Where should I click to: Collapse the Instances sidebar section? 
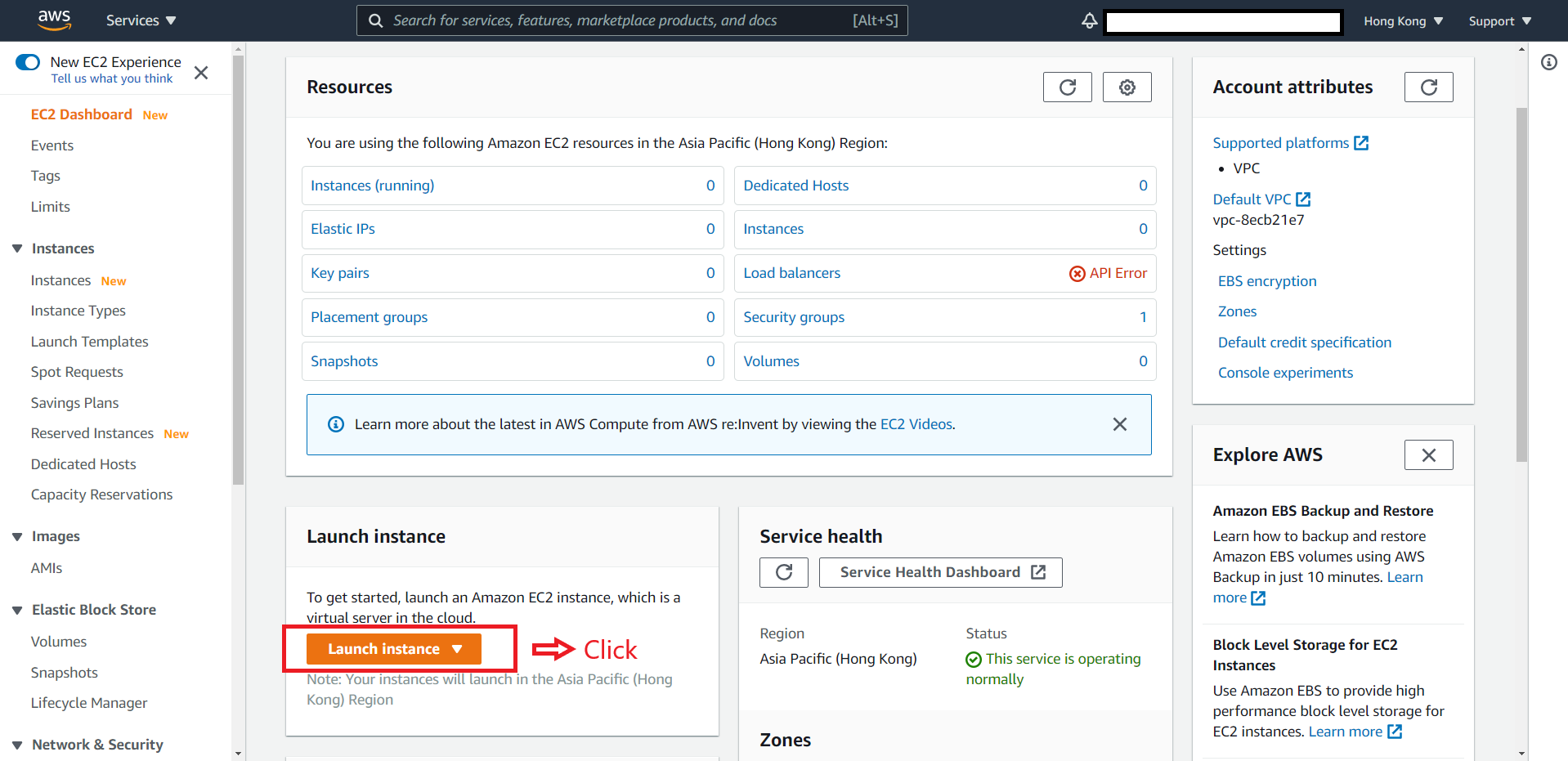click(17, 248)
